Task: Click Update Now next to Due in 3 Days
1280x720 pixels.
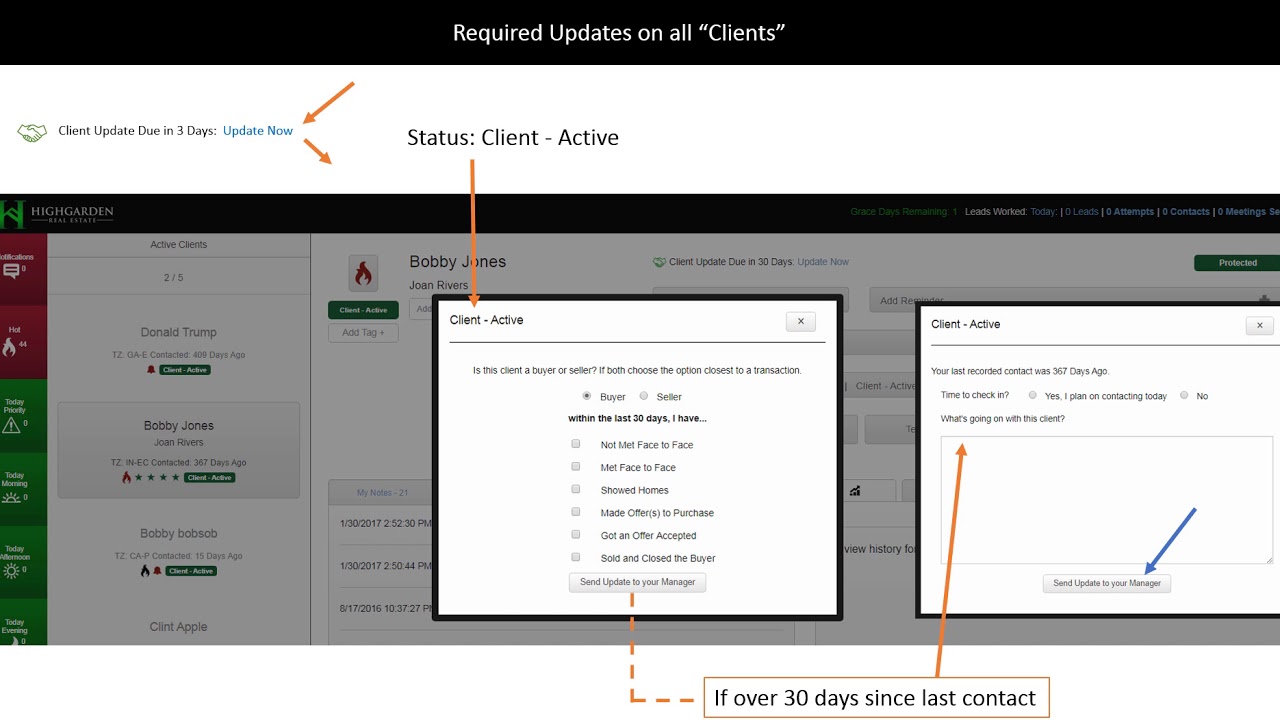Action: (258, 131)
